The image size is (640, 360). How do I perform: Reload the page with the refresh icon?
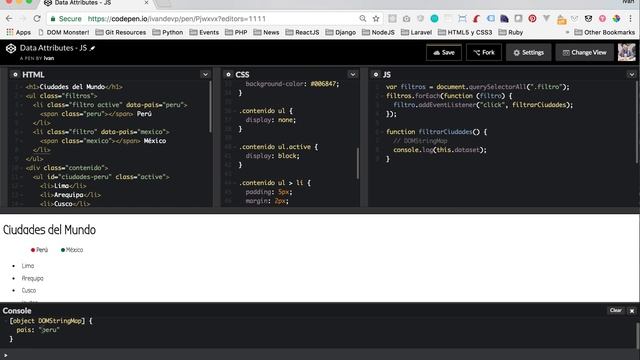point(37,19)
